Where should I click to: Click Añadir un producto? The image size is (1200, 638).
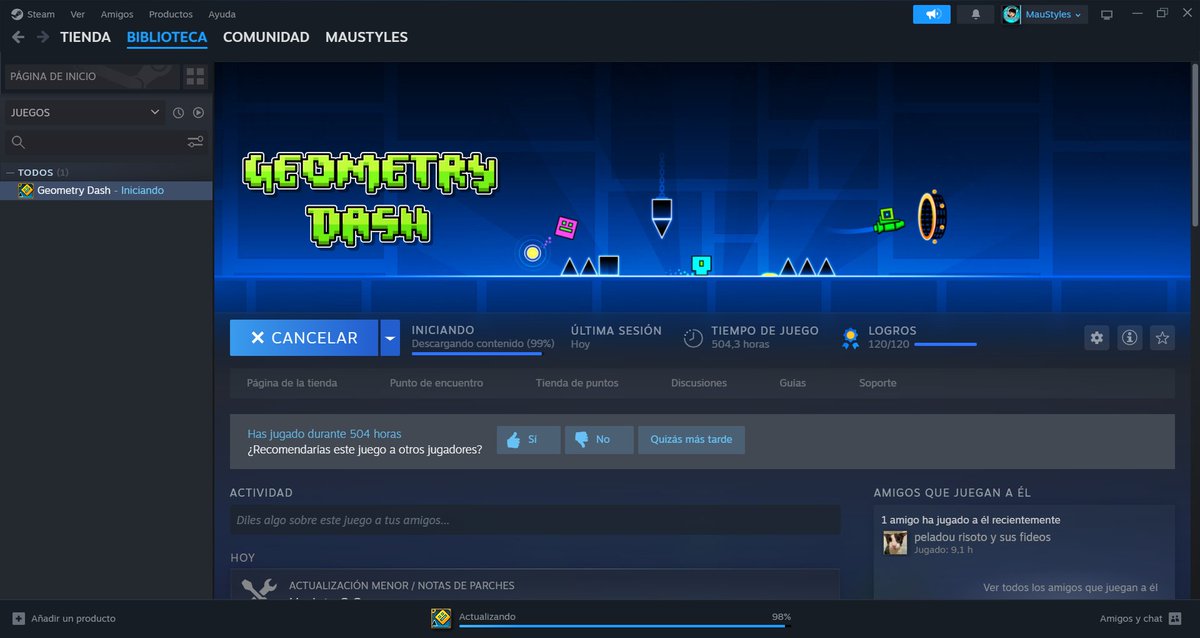coord(64,618)
